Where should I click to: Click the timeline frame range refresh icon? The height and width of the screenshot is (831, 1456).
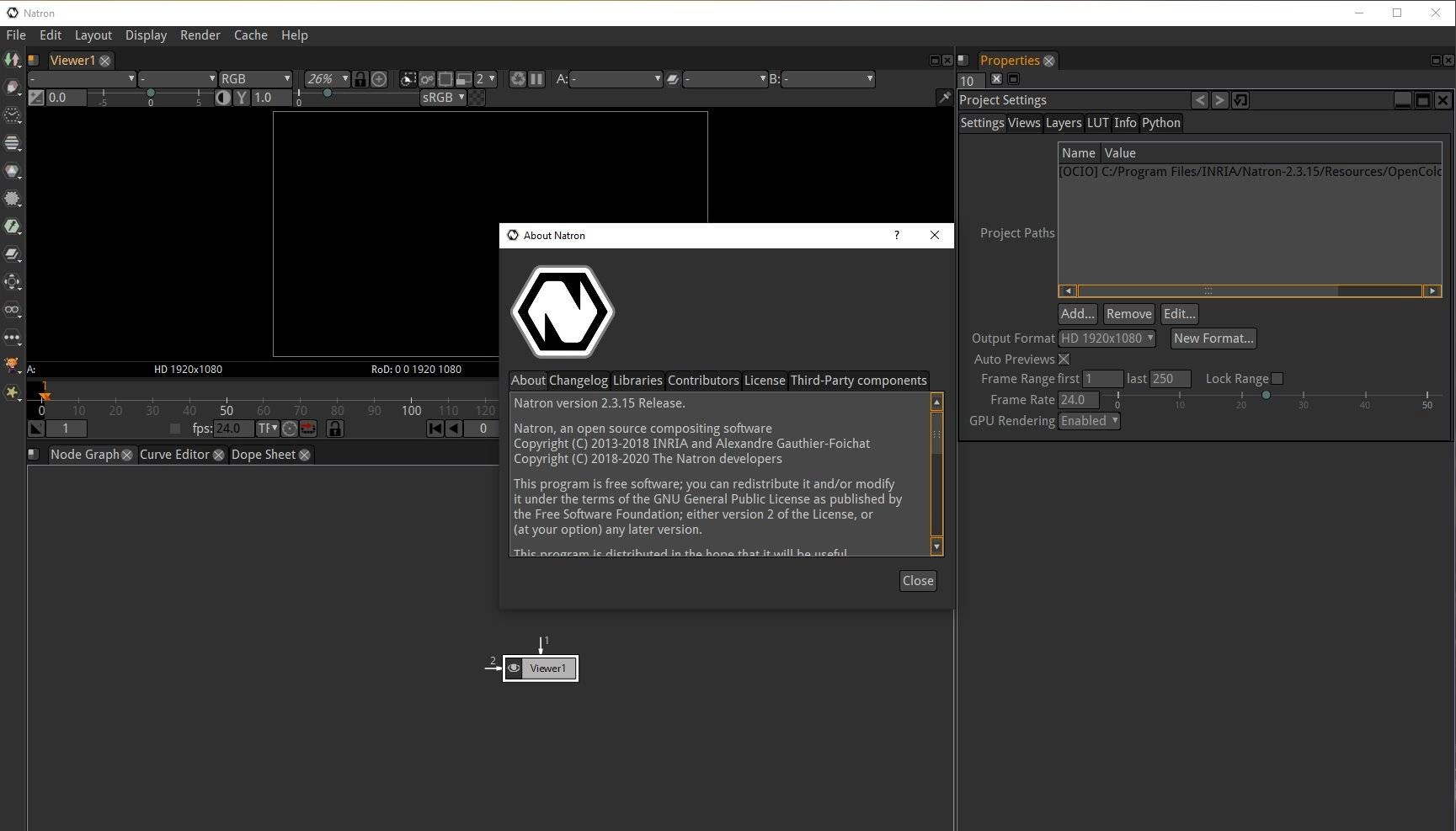pyautogui.click(x=308, y=429)
